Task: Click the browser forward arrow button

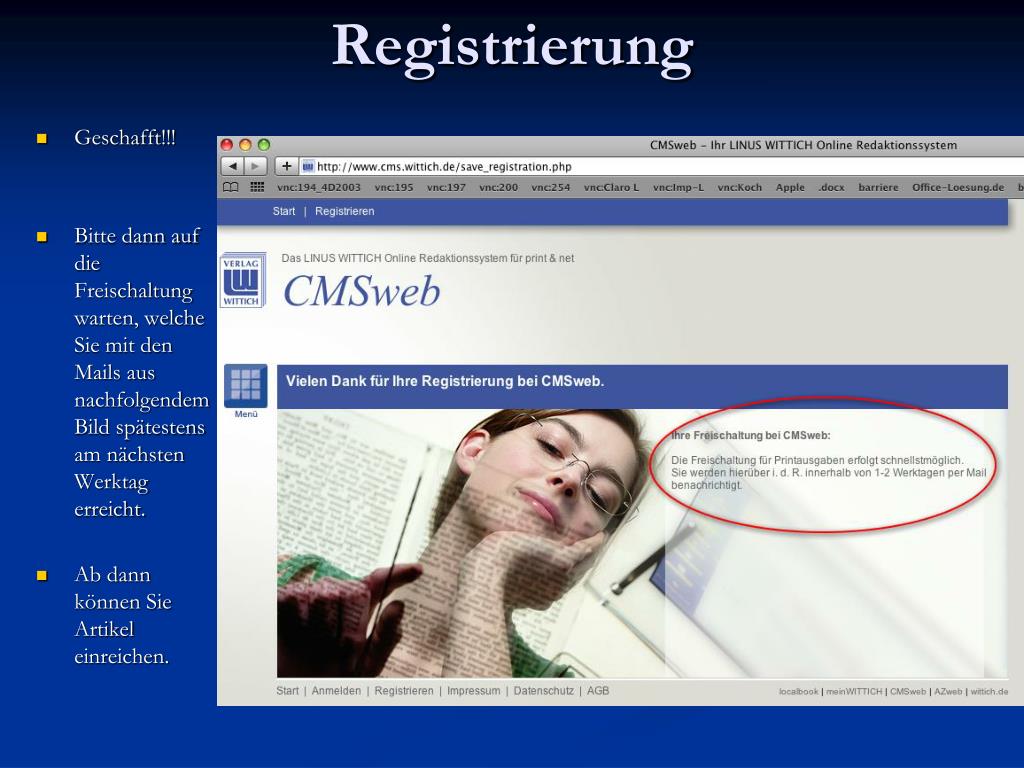Action: click(x=255, y=166)
